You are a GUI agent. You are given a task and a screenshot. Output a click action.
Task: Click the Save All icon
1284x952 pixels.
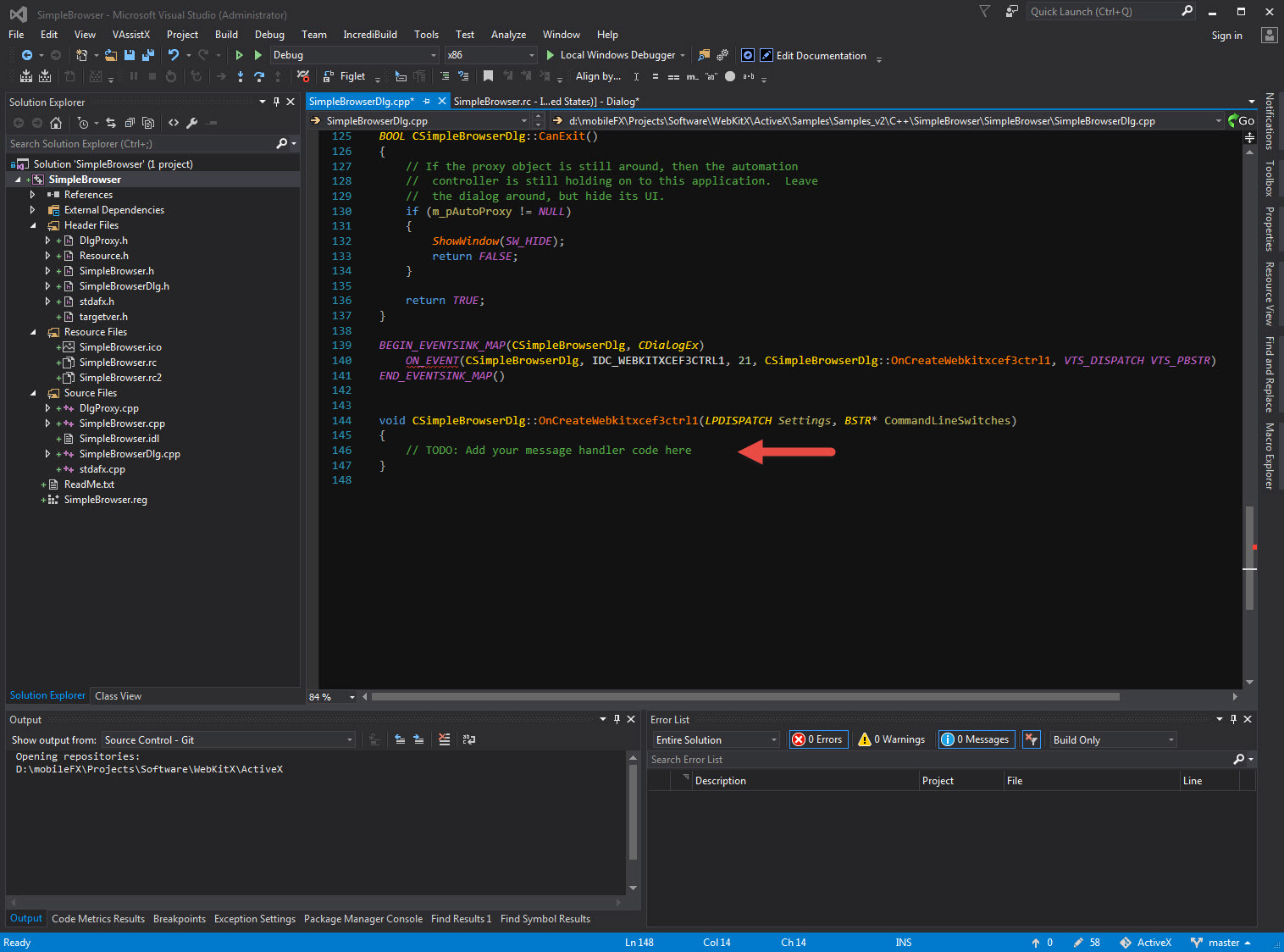click(x=148, y=55)
